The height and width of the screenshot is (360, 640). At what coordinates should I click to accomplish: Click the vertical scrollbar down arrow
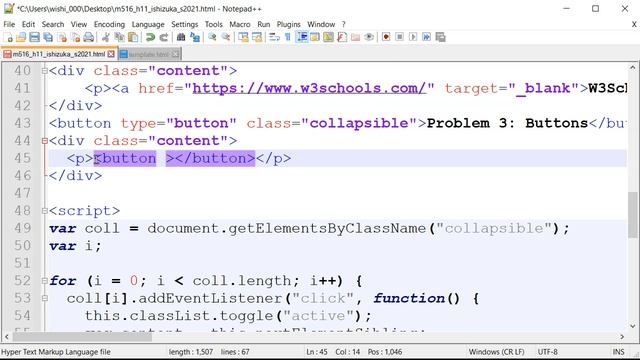[633, 326]
